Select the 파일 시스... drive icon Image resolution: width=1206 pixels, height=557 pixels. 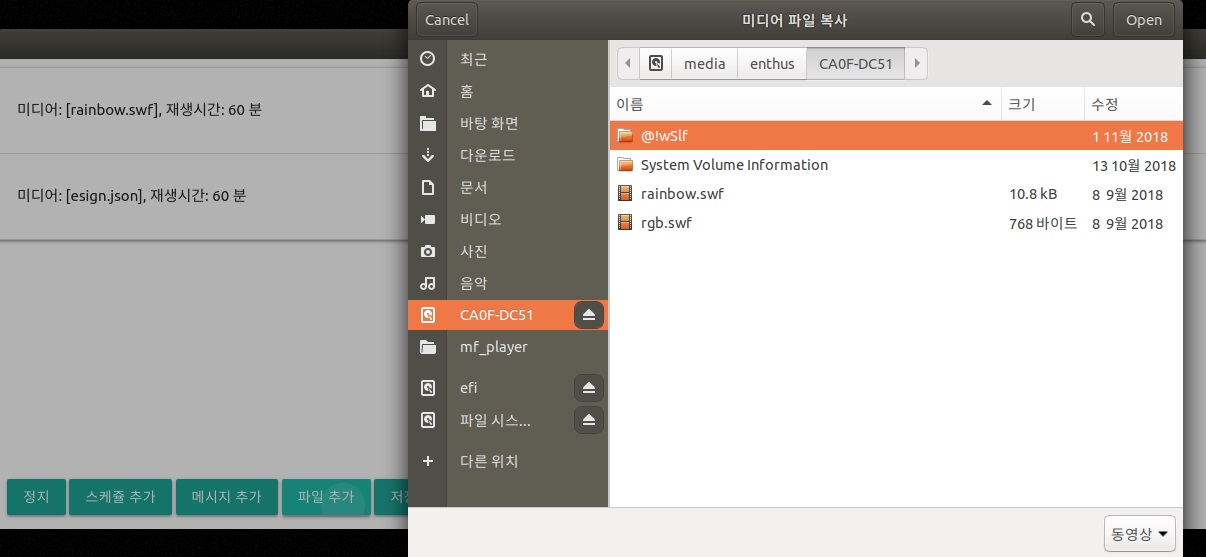point(428,420)
